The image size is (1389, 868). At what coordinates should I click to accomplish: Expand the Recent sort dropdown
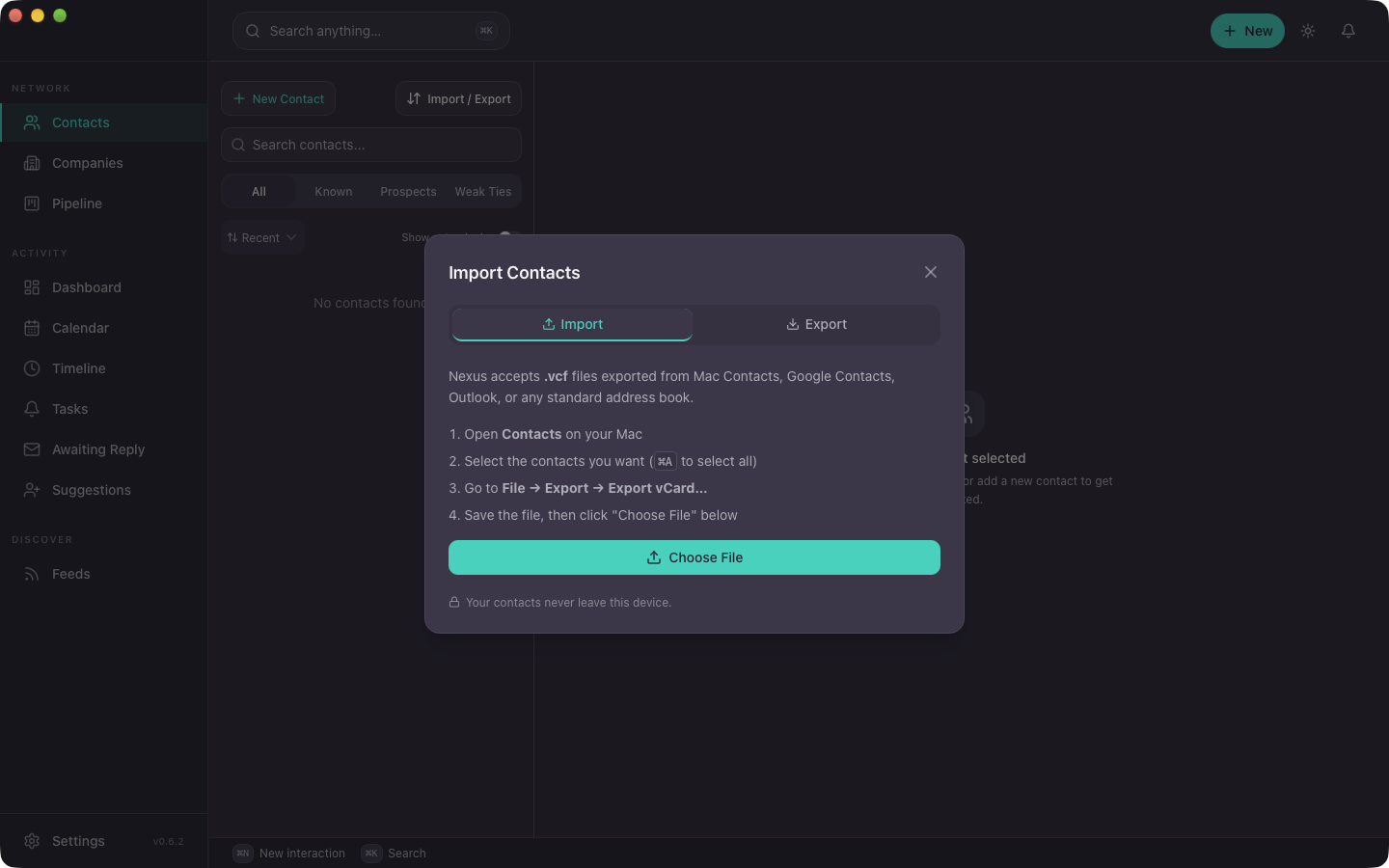click(x=262, y=237)
